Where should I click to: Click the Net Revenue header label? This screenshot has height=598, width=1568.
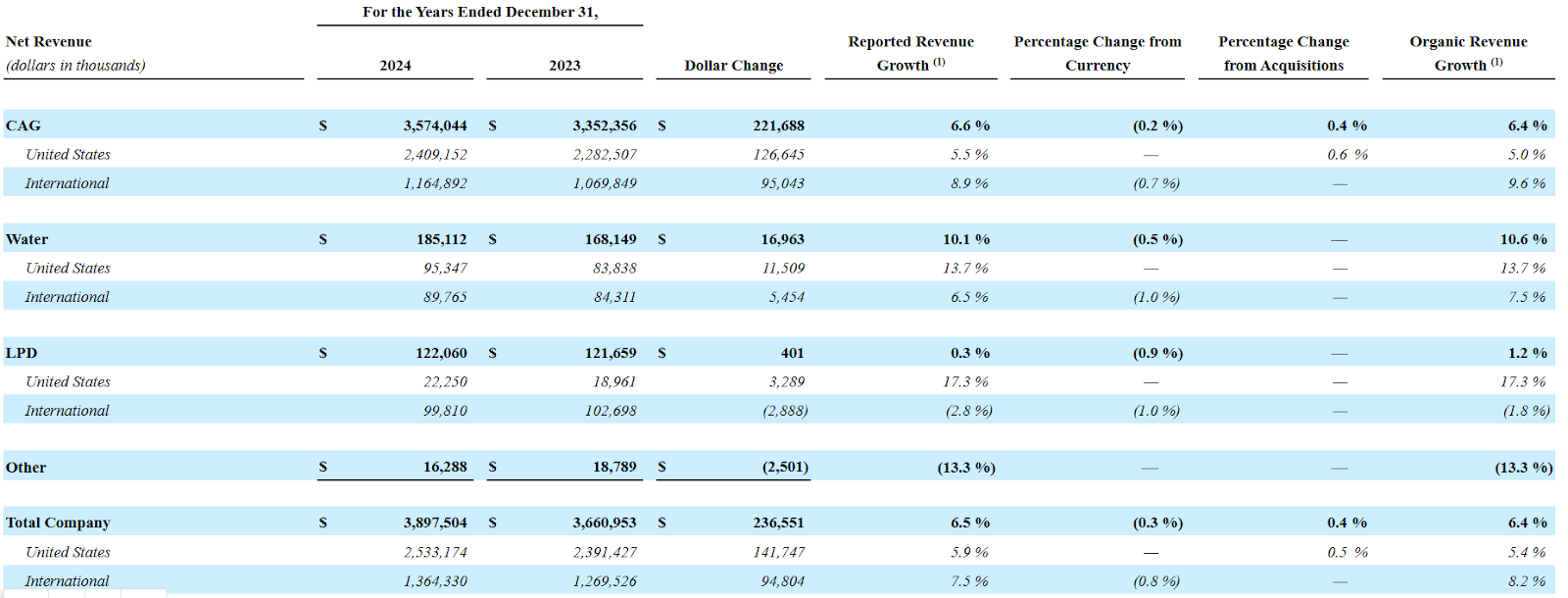click(49, 42)
